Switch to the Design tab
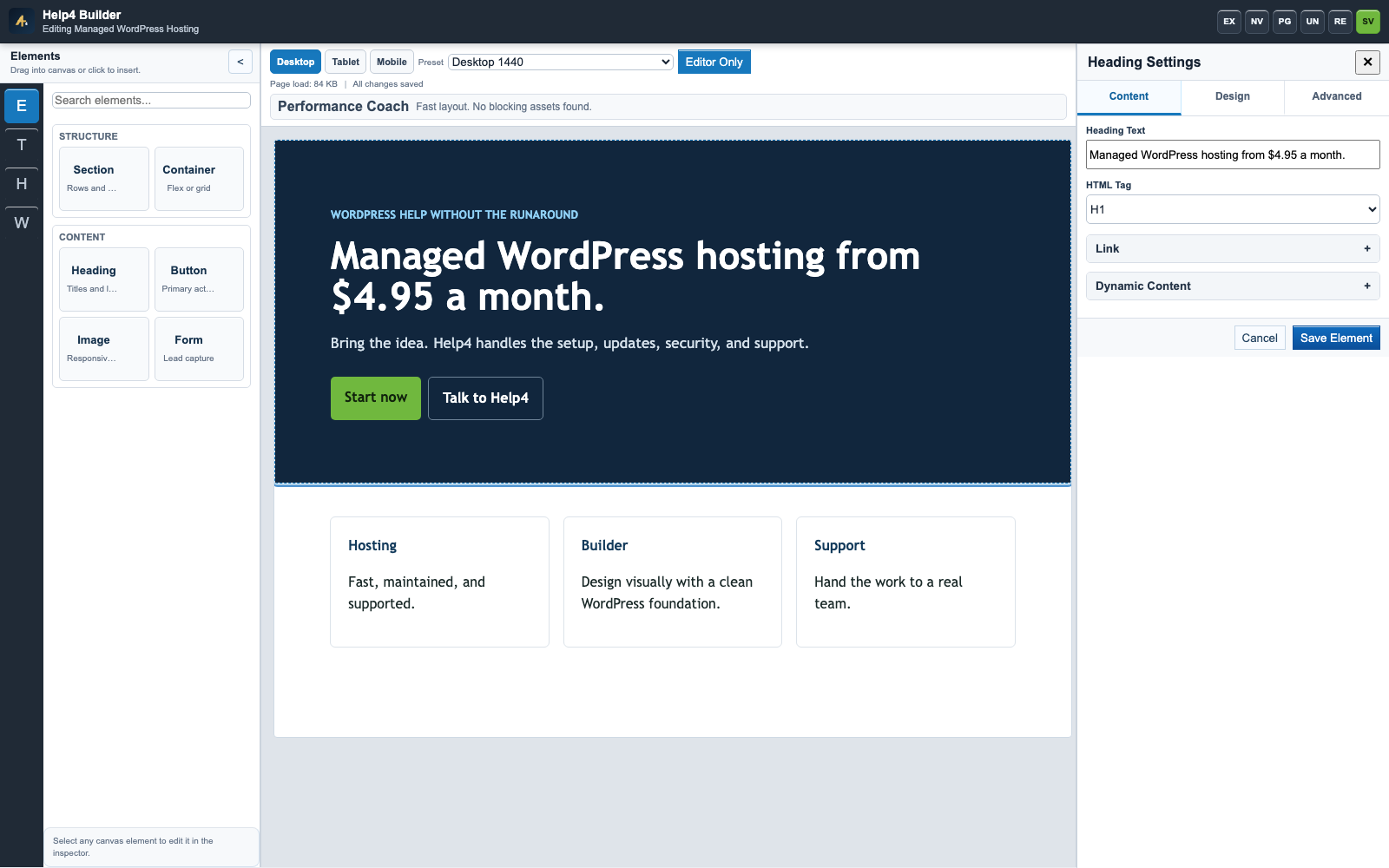This screenshot has height=868, width=1389. (1233, 96)
